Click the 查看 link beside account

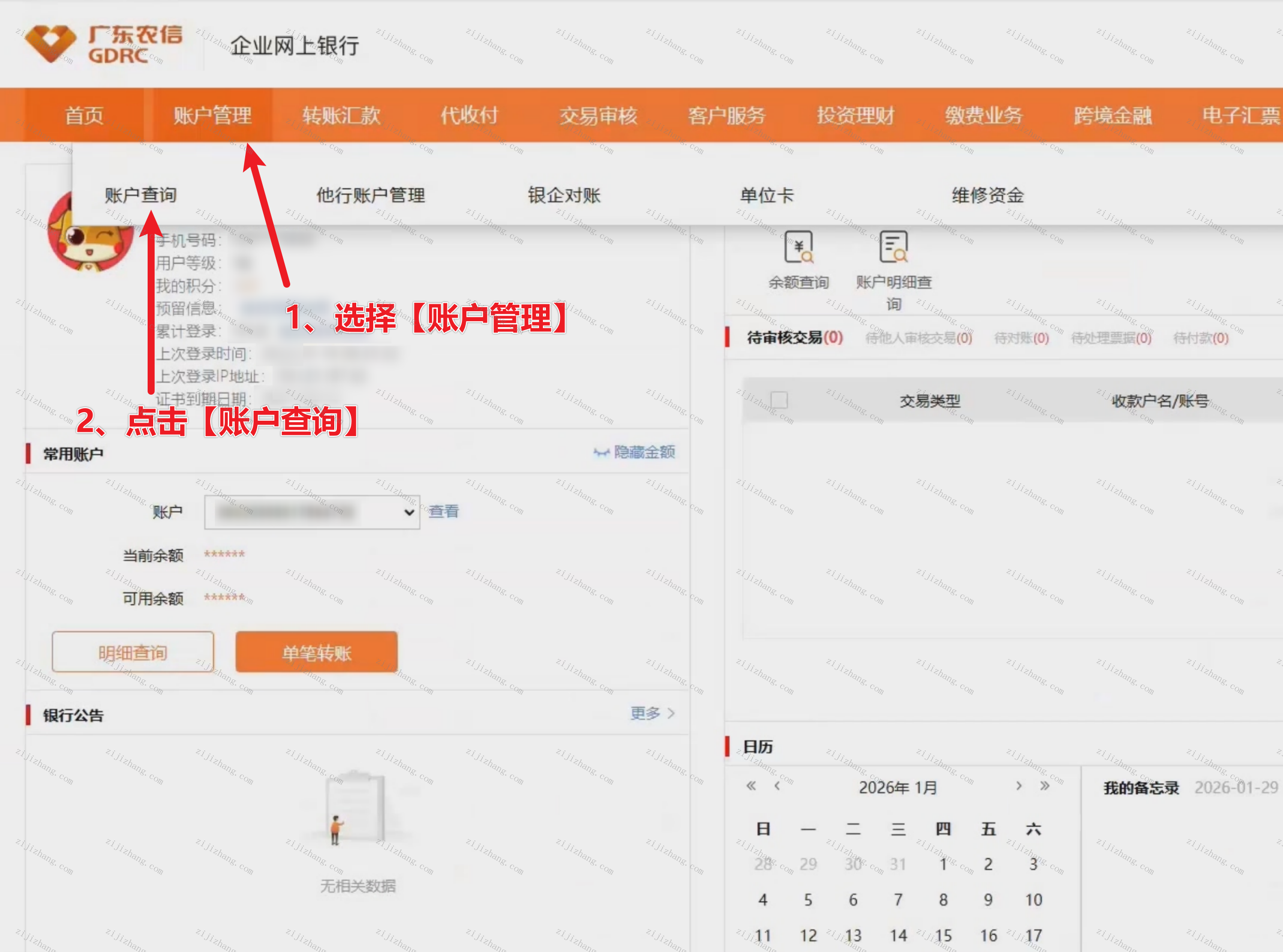click(443, 511)
